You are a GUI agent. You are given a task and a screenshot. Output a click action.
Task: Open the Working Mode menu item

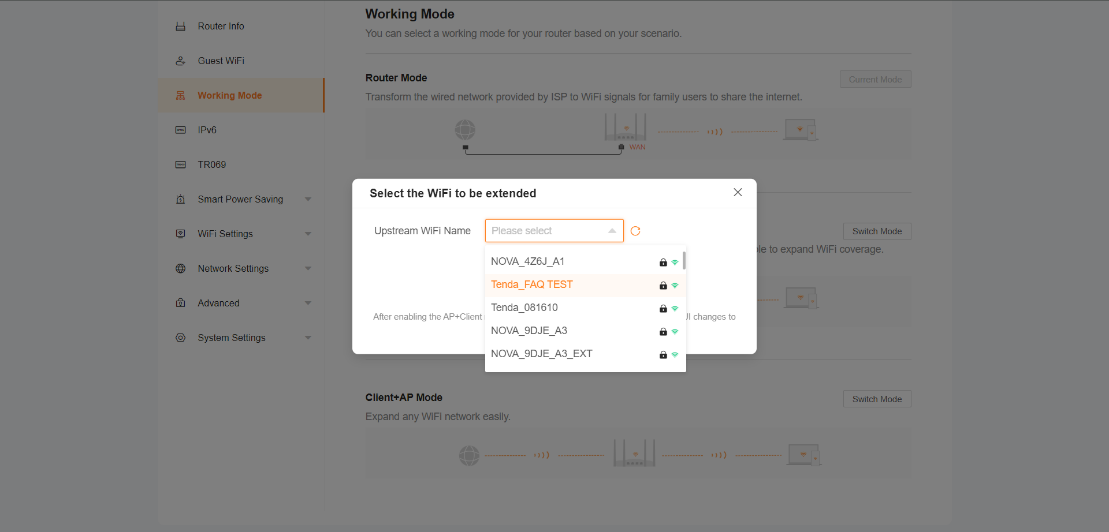(x=229, y=96)
